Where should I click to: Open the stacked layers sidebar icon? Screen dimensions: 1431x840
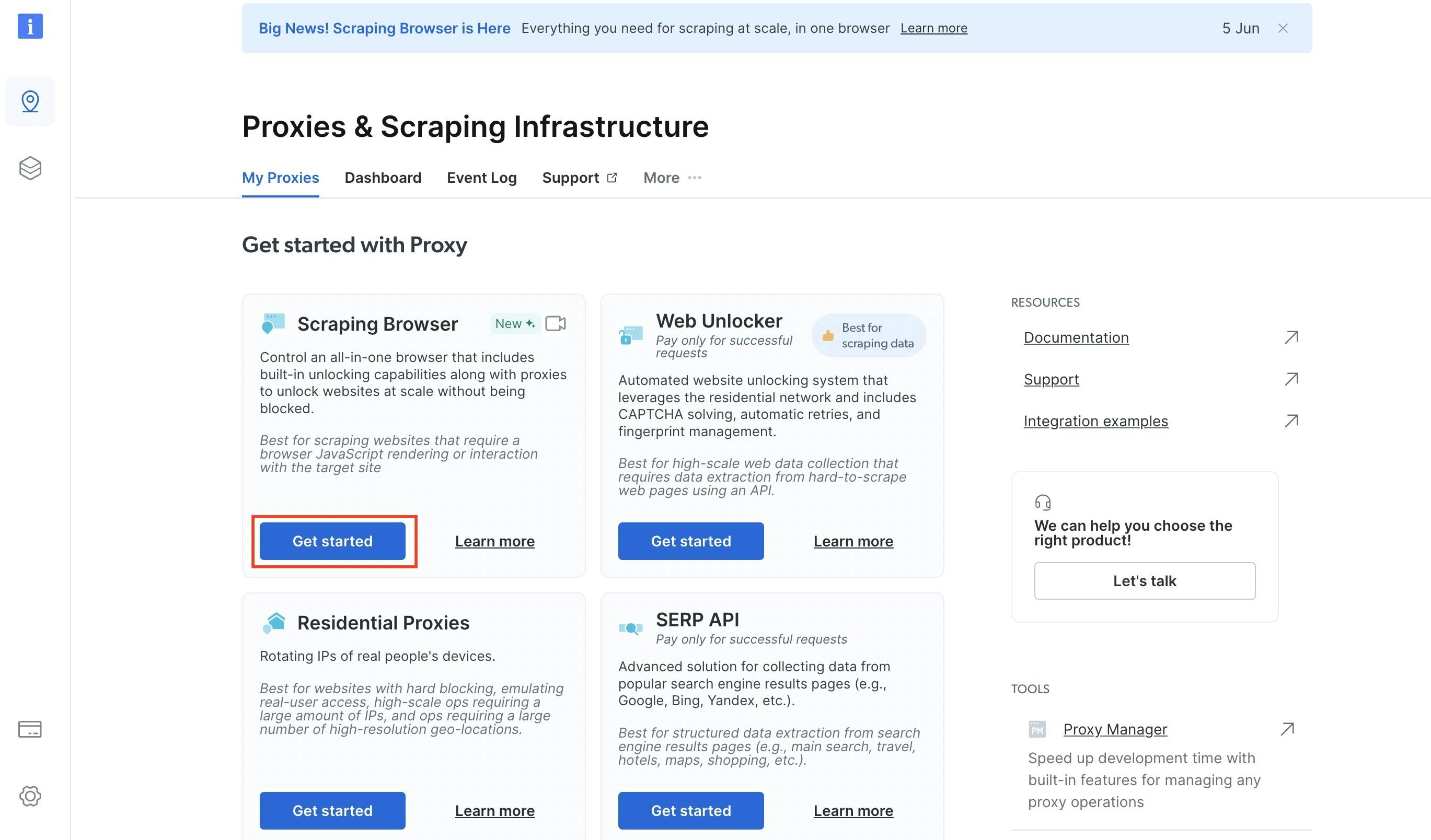[30, 168]
